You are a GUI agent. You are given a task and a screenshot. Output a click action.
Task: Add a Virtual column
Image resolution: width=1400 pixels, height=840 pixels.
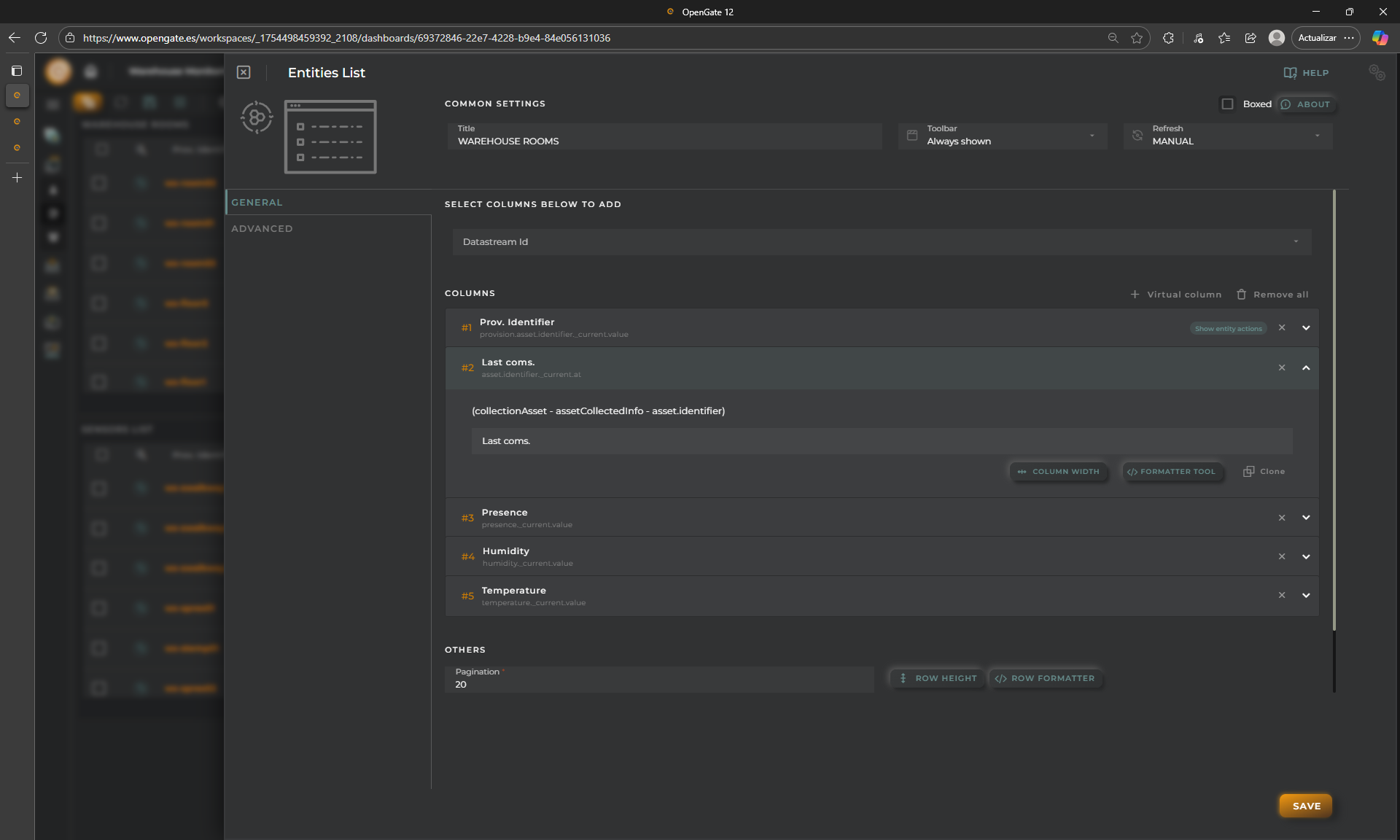[x=1175, y=295]
